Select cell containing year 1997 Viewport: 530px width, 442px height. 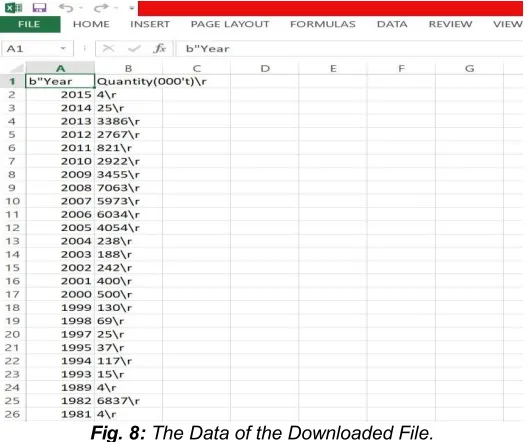point(60,334)
